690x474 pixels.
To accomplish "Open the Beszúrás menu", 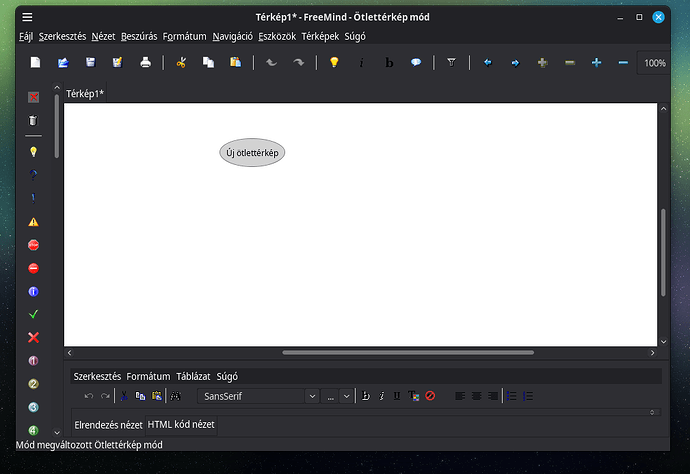I will tap(139, 37).
